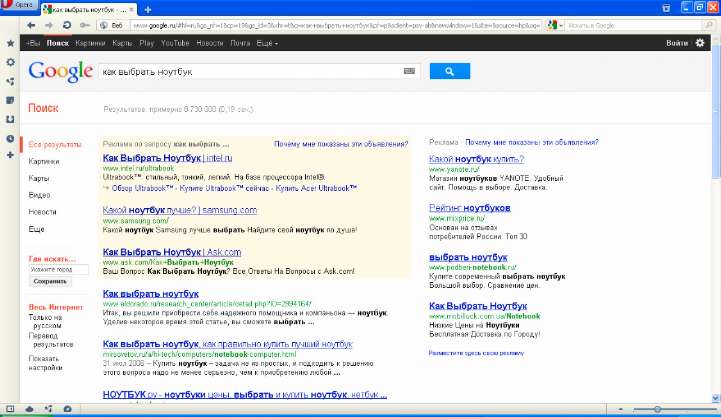Image resolution: width=721 pixels, height=417 pixels.
Task: Open the Downloads panel in sidebar
Action: tap(10, 120)
